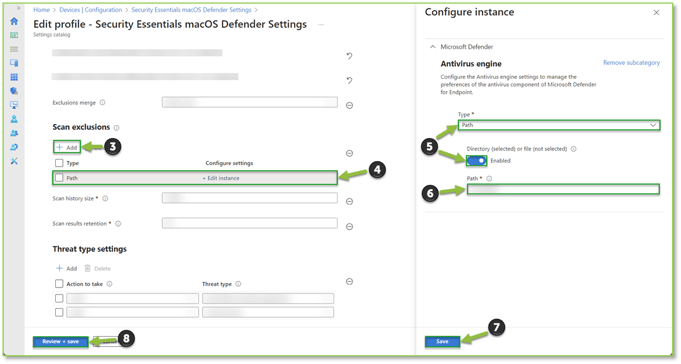Open Home from the left sidebar

pyautogui.click(x=14, y=21)
